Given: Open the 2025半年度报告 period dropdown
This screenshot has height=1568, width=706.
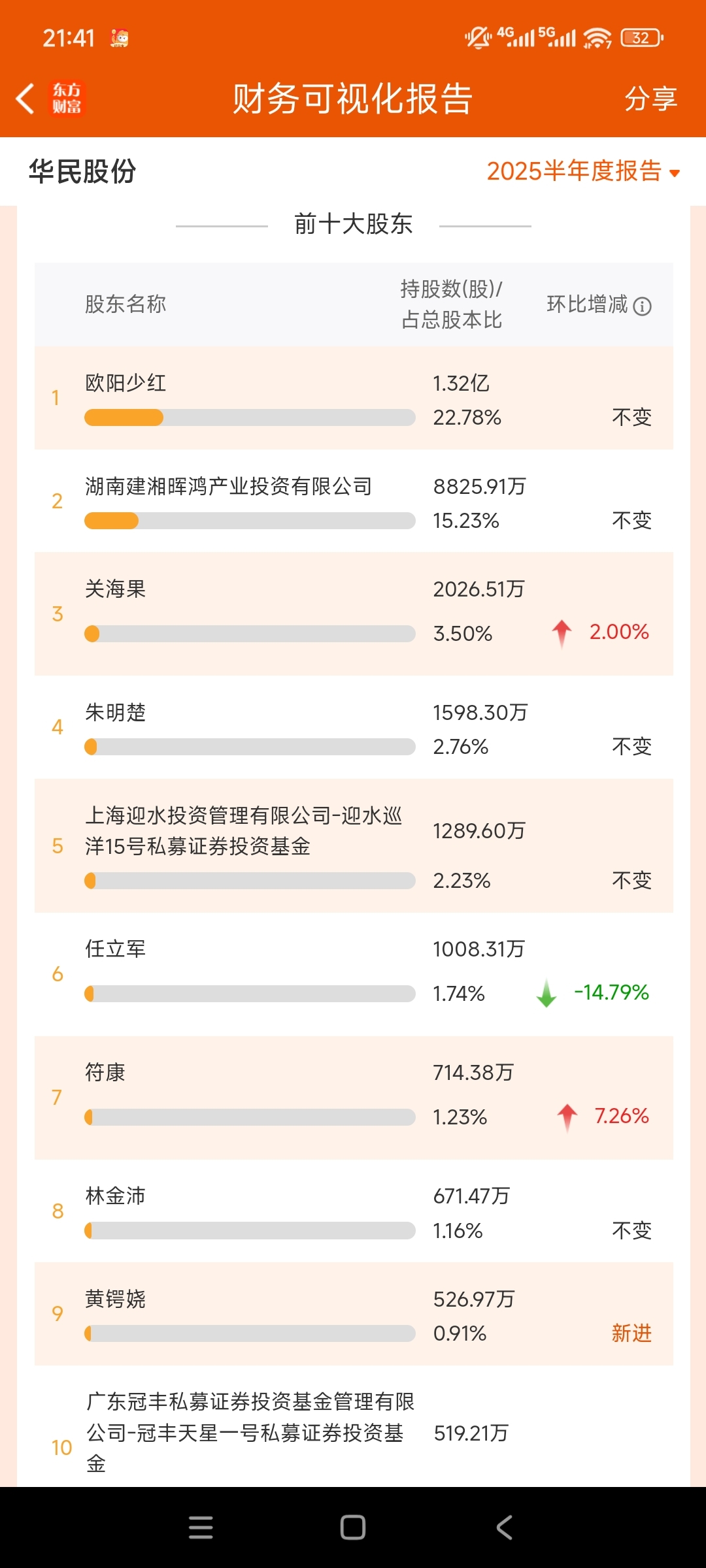Looking at the screenshot, I should [x=583, y=171].
